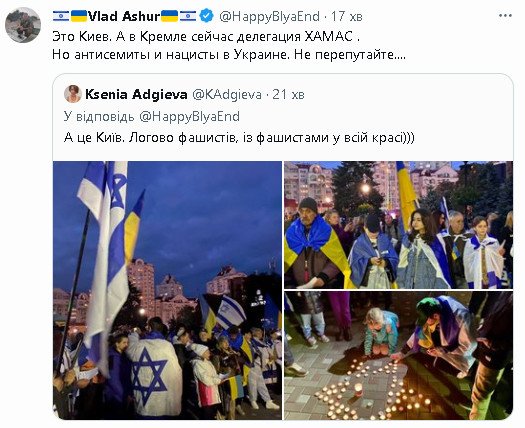Open Vlad Ashur's profile avatar
The width and height of the screenshot is (525, 428).
[x=23, y=25]
